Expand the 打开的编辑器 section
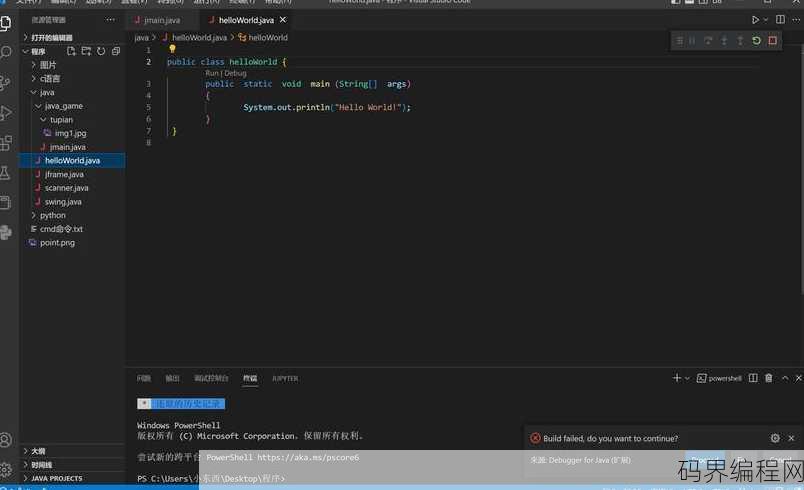The width and height of the screenshot is (804, 490). 74,37
